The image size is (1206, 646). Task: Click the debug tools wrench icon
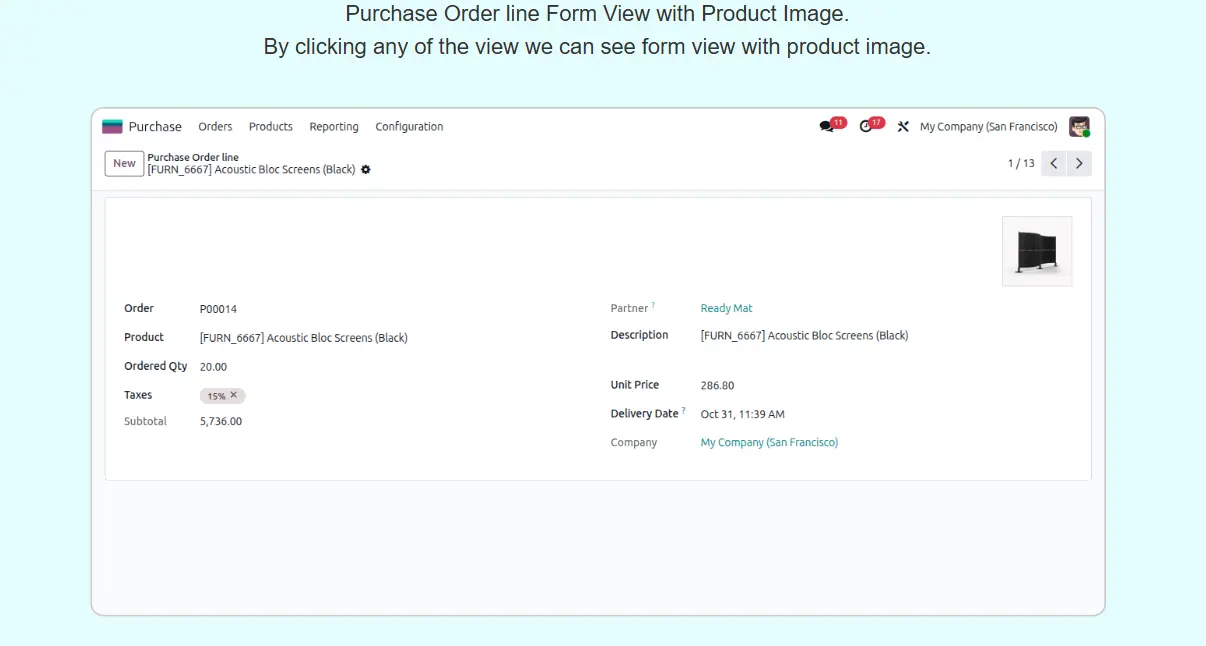point(903,127)
